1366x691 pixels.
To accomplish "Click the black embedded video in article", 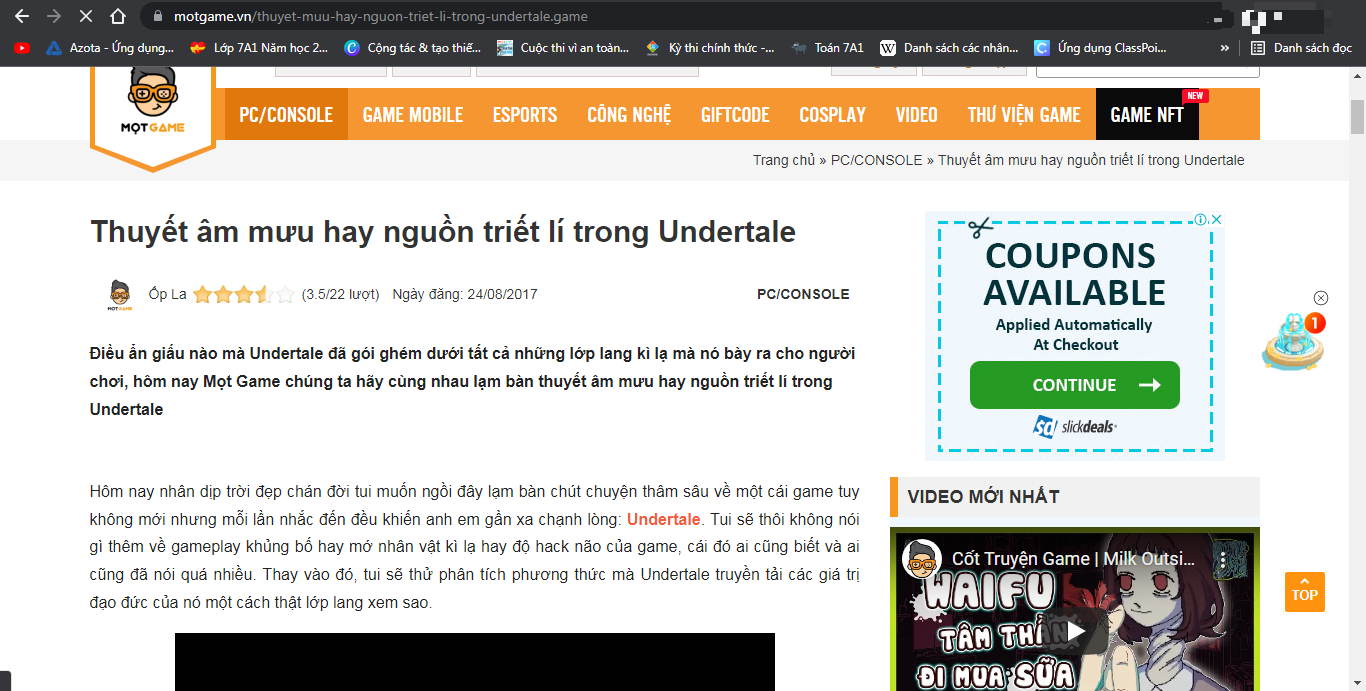I will (475, 661).
